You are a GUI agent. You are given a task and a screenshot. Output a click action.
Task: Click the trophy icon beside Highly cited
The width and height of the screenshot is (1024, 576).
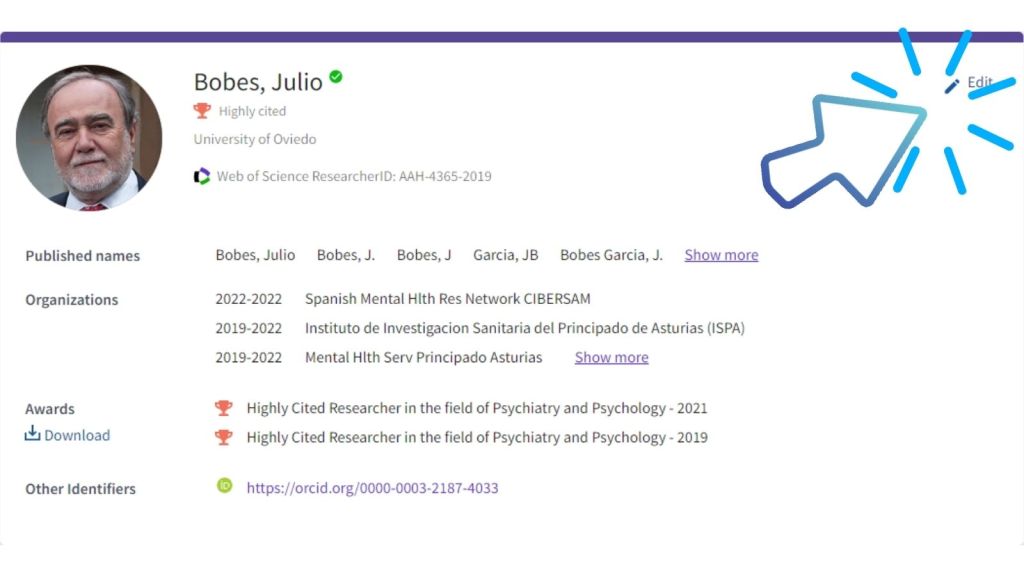click(x=203, y=111)
